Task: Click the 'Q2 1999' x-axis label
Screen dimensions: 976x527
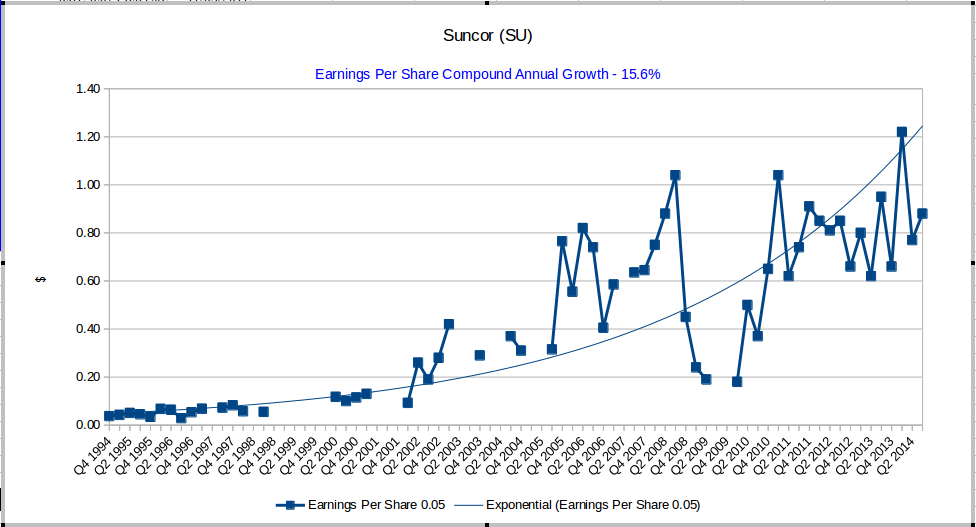Action: (x=278, y=456)
